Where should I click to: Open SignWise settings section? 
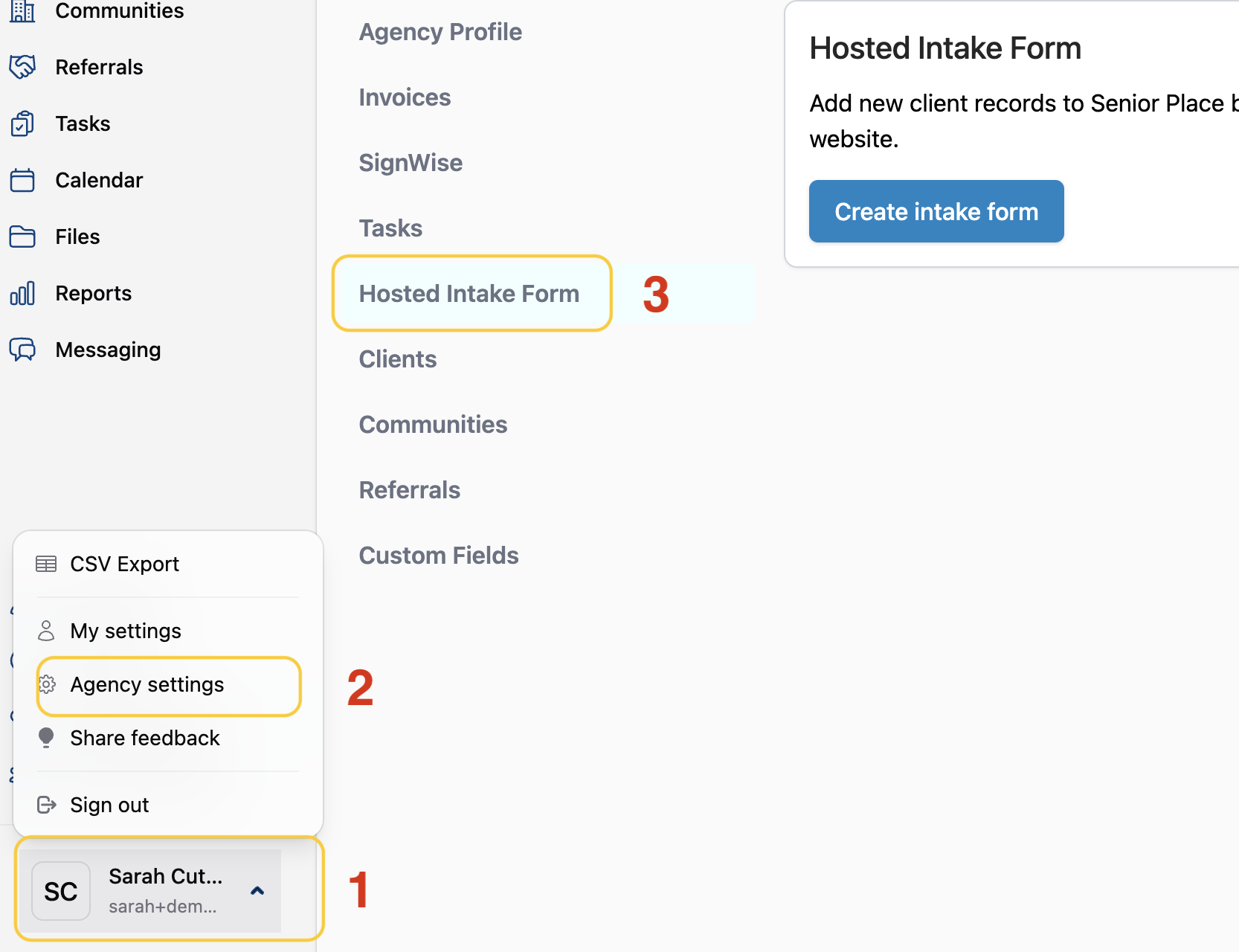point(411,163)
